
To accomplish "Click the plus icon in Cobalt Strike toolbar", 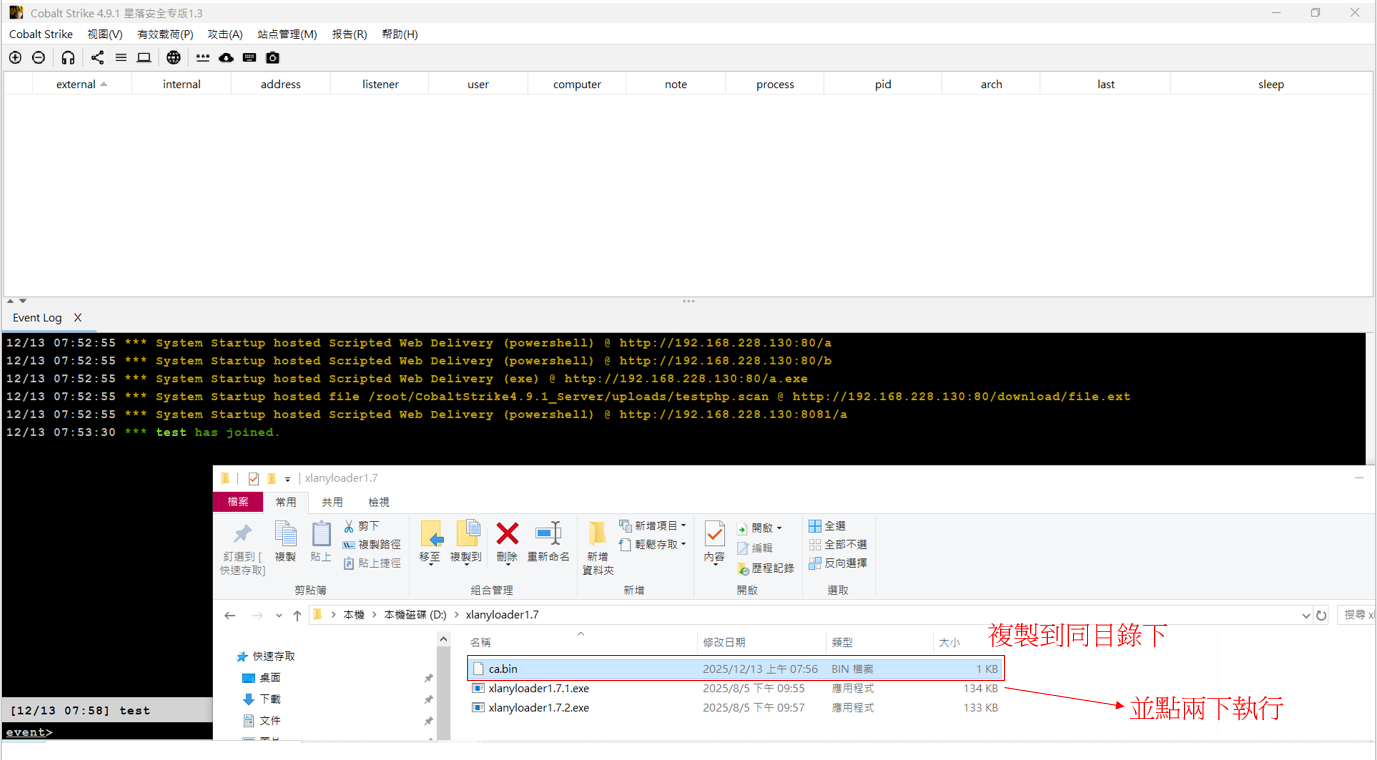I will 15,58.
